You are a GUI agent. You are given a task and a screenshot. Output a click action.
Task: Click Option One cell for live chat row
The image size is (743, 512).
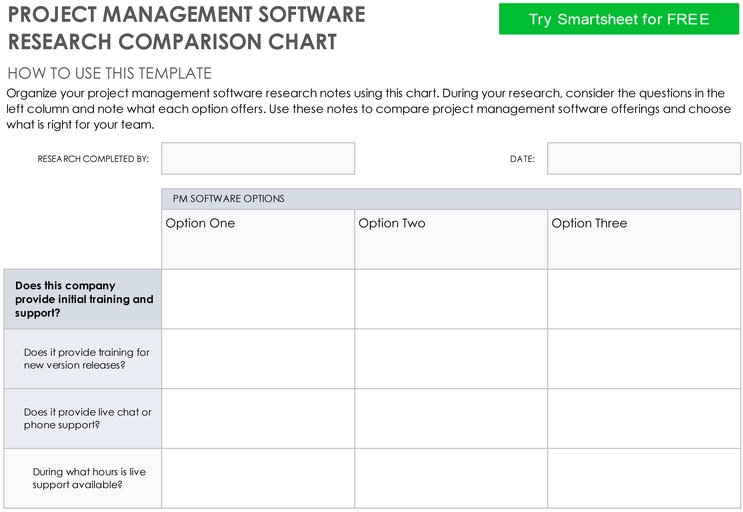click(x=258, y=419)
